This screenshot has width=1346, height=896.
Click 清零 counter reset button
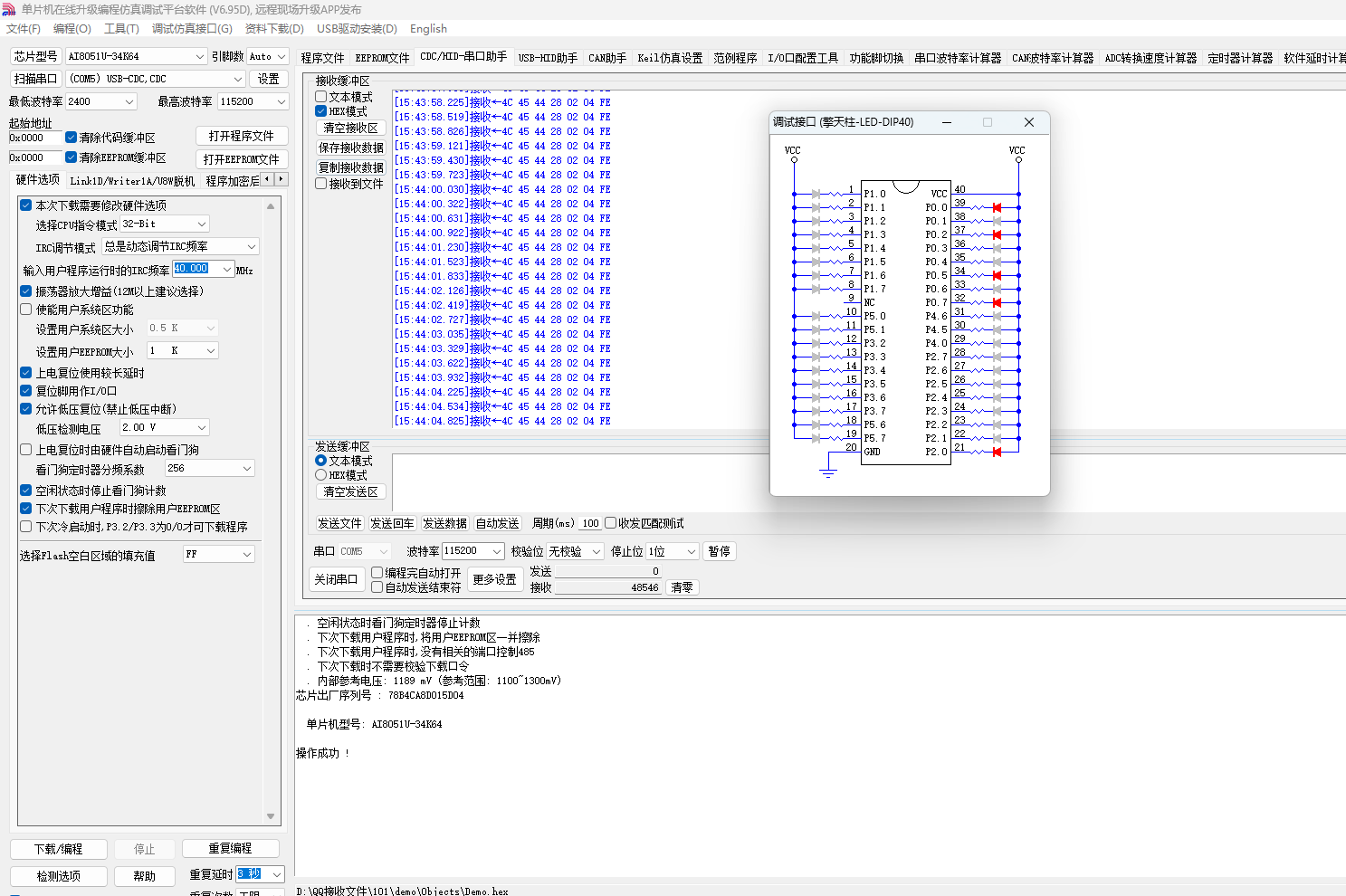tap(683, 587)
